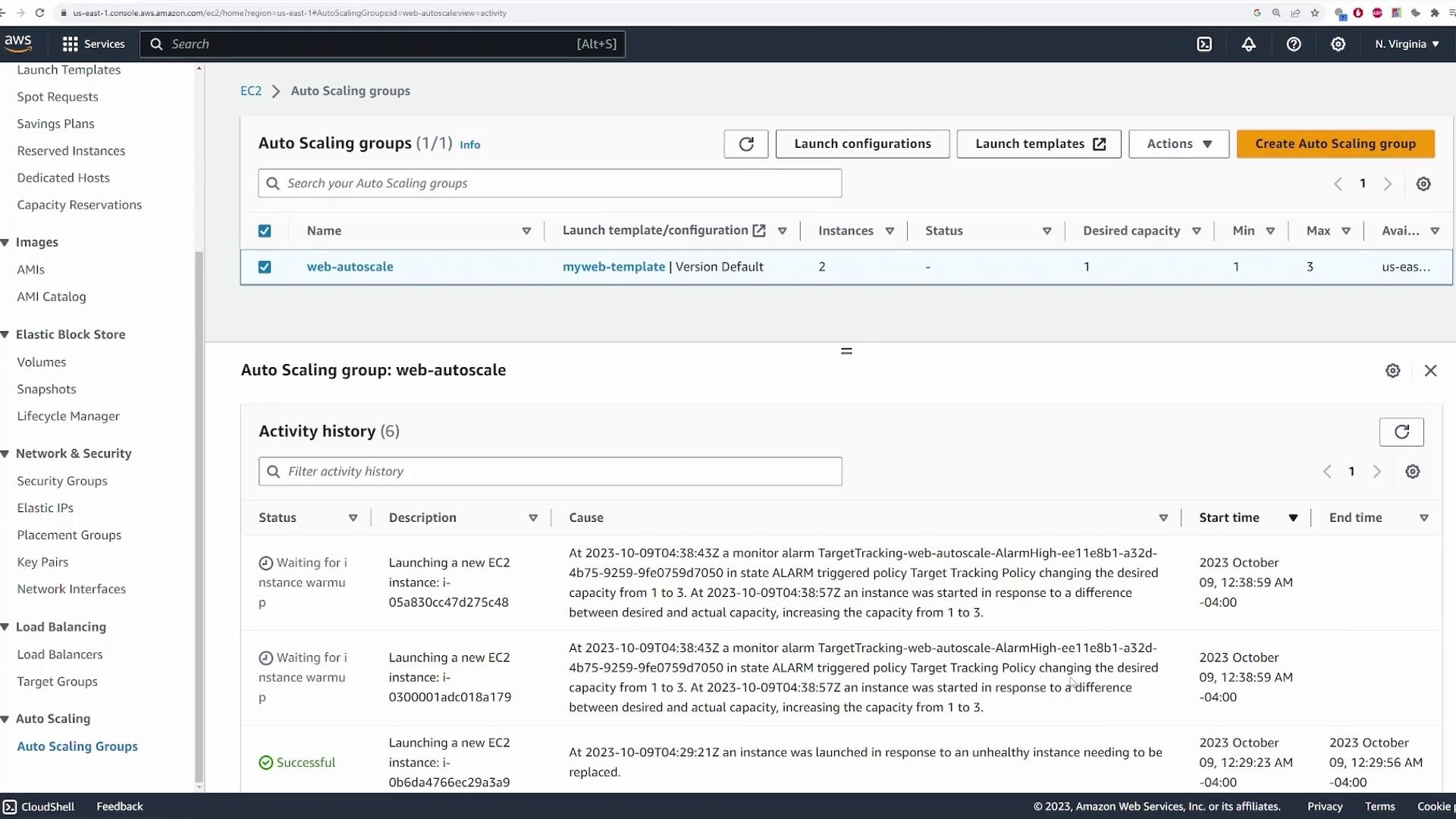Click the Services grid icon
Image resolution: width=1456 pixels, height=819 pixels.
71,44
